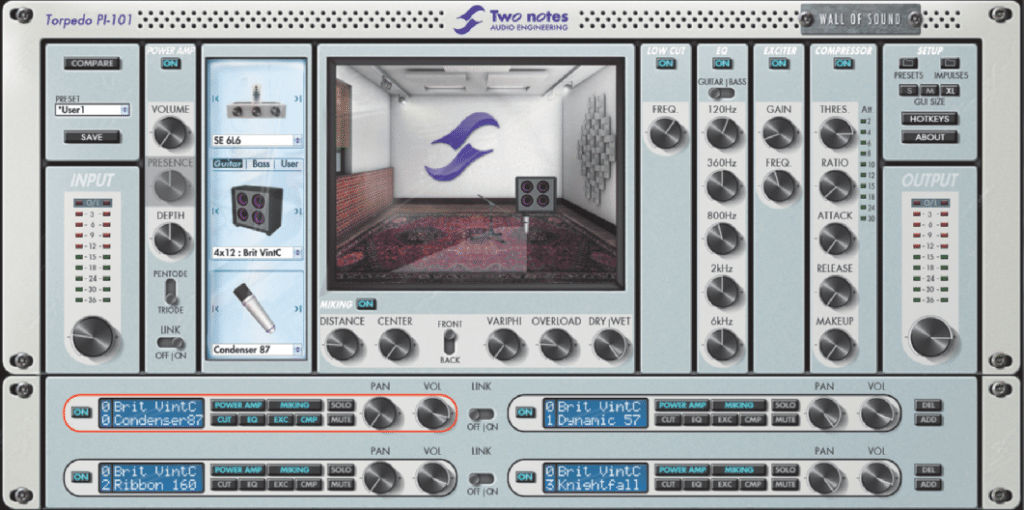Screen dimensions: 1024x510
Task: Click the 4x12 cabinet picture
Action: [257, 209]
